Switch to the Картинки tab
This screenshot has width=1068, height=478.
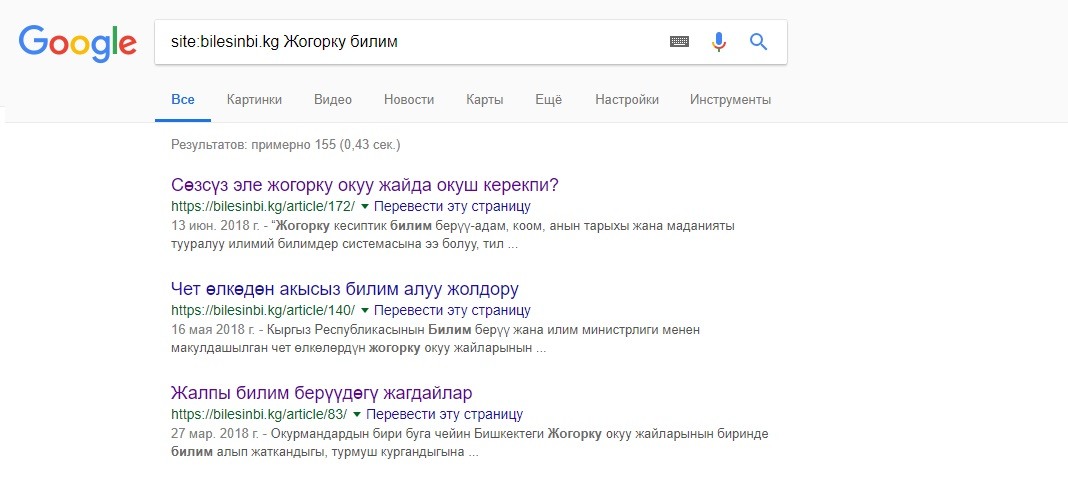click(254, 100)
